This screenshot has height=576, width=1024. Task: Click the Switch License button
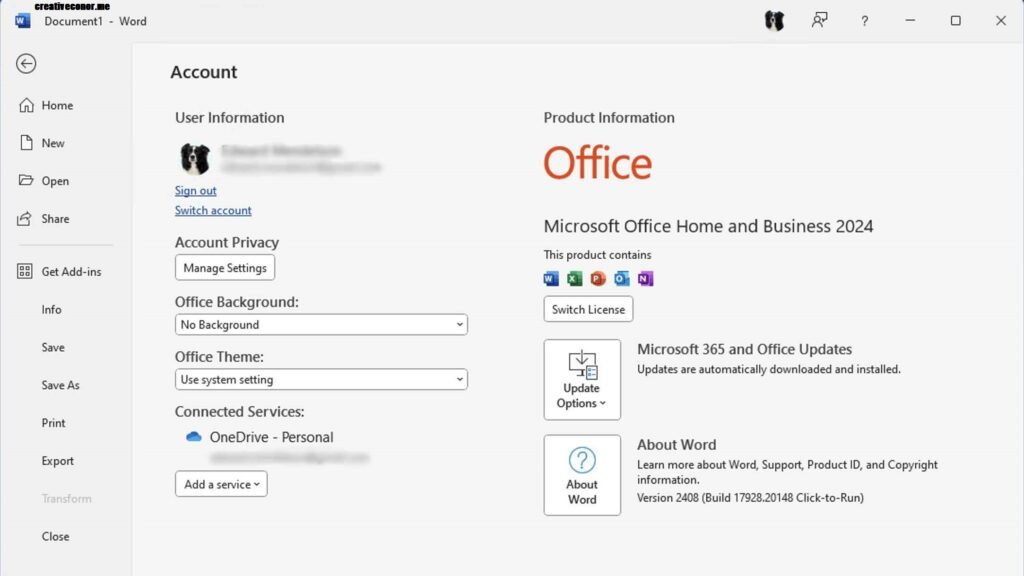588,310
